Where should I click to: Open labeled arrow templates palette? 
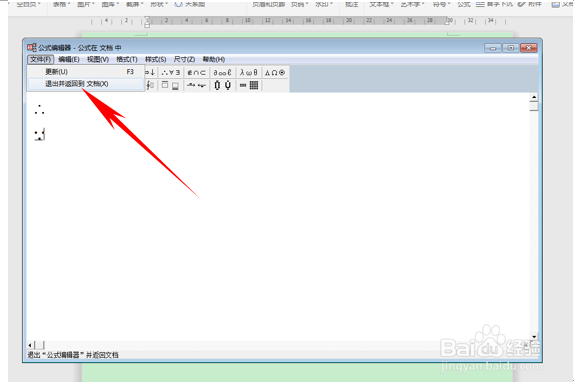[x=197, y=85]
